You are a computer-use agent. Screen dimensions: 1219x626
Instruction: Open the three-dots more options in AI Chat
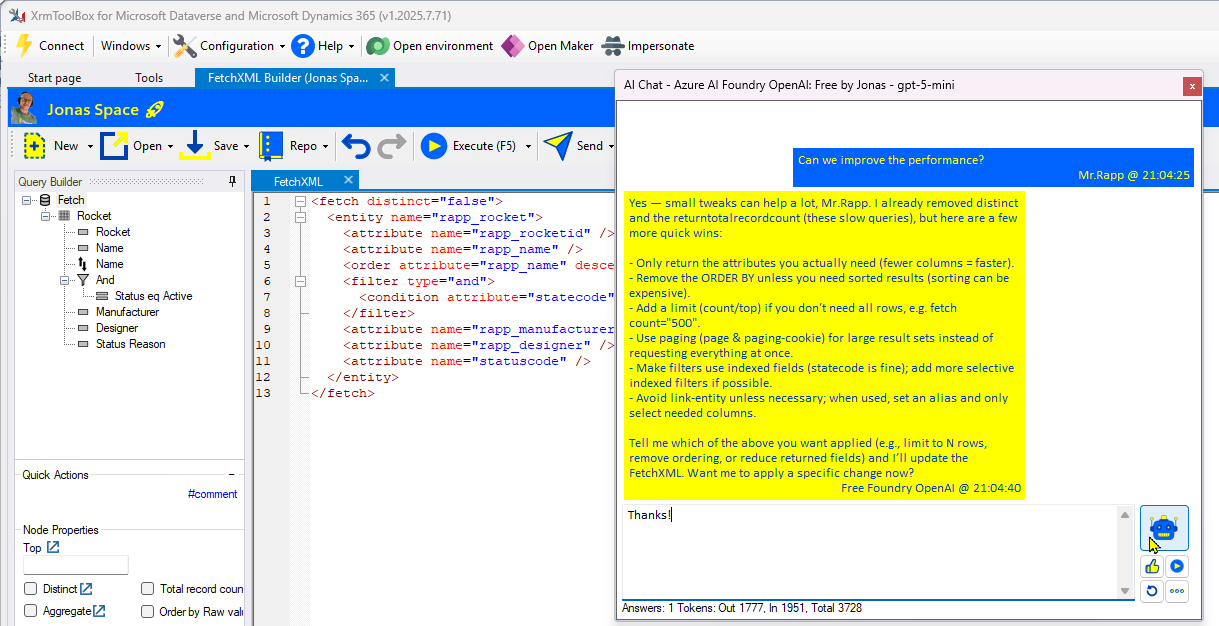tap(1177, 591)
